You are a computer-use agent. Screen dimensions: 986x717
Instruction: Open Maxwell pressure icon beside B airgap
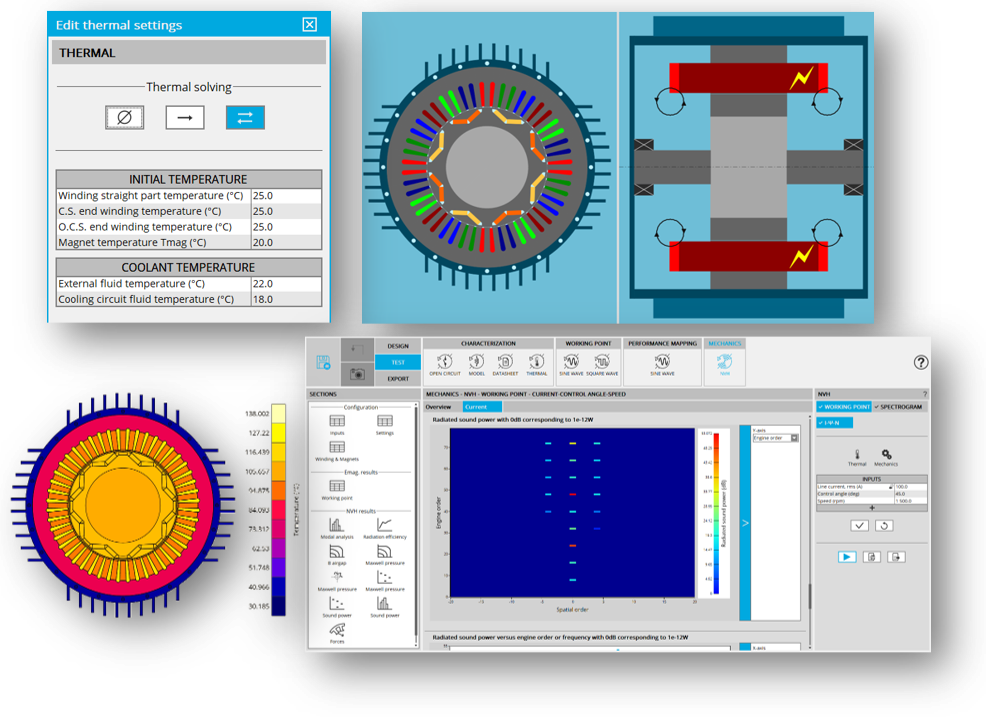pyautogui.click(x=385, y=555)
